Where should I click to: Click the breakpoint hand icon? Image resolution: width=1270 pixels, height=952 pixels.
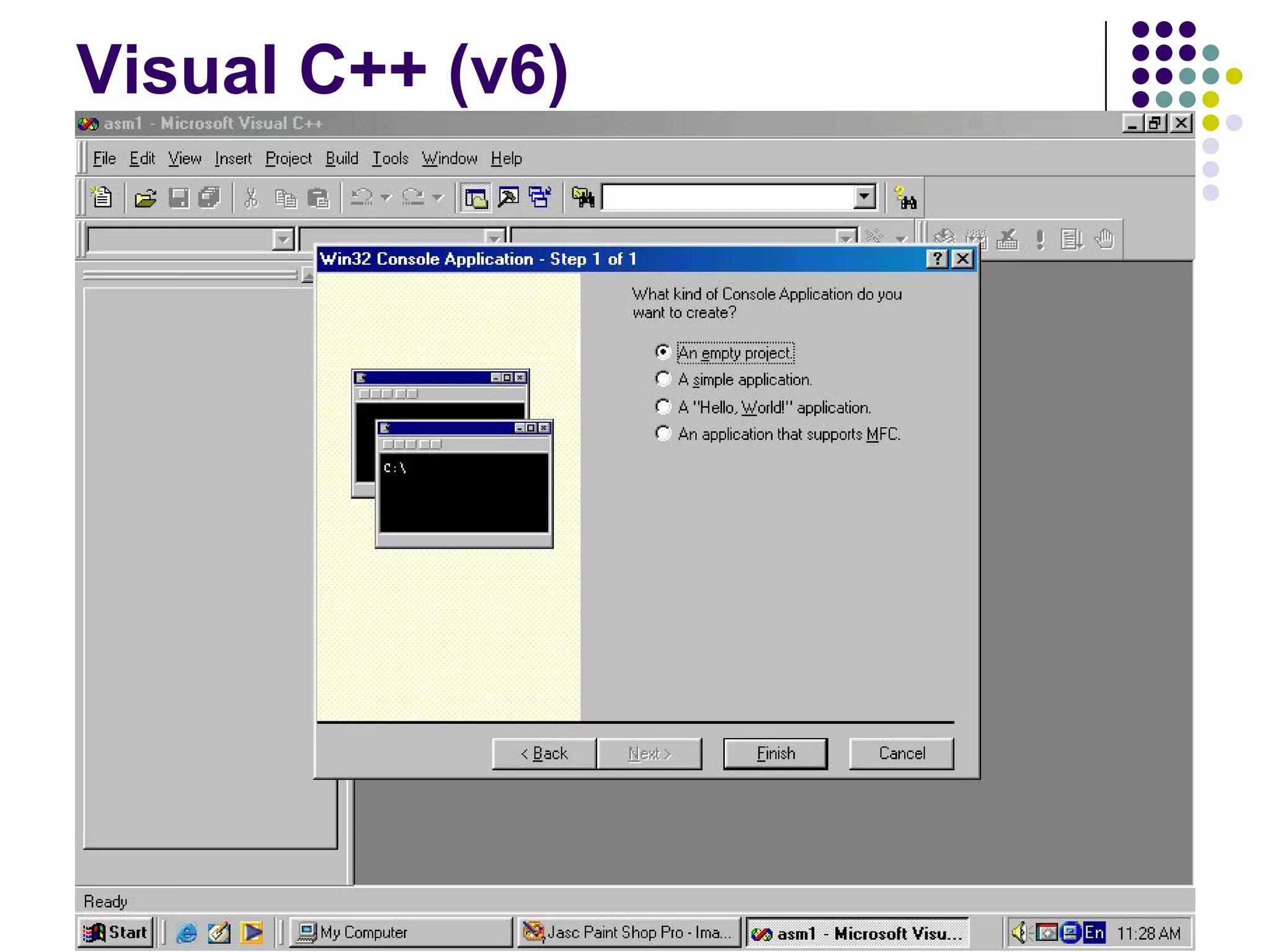pos(1104,239)
